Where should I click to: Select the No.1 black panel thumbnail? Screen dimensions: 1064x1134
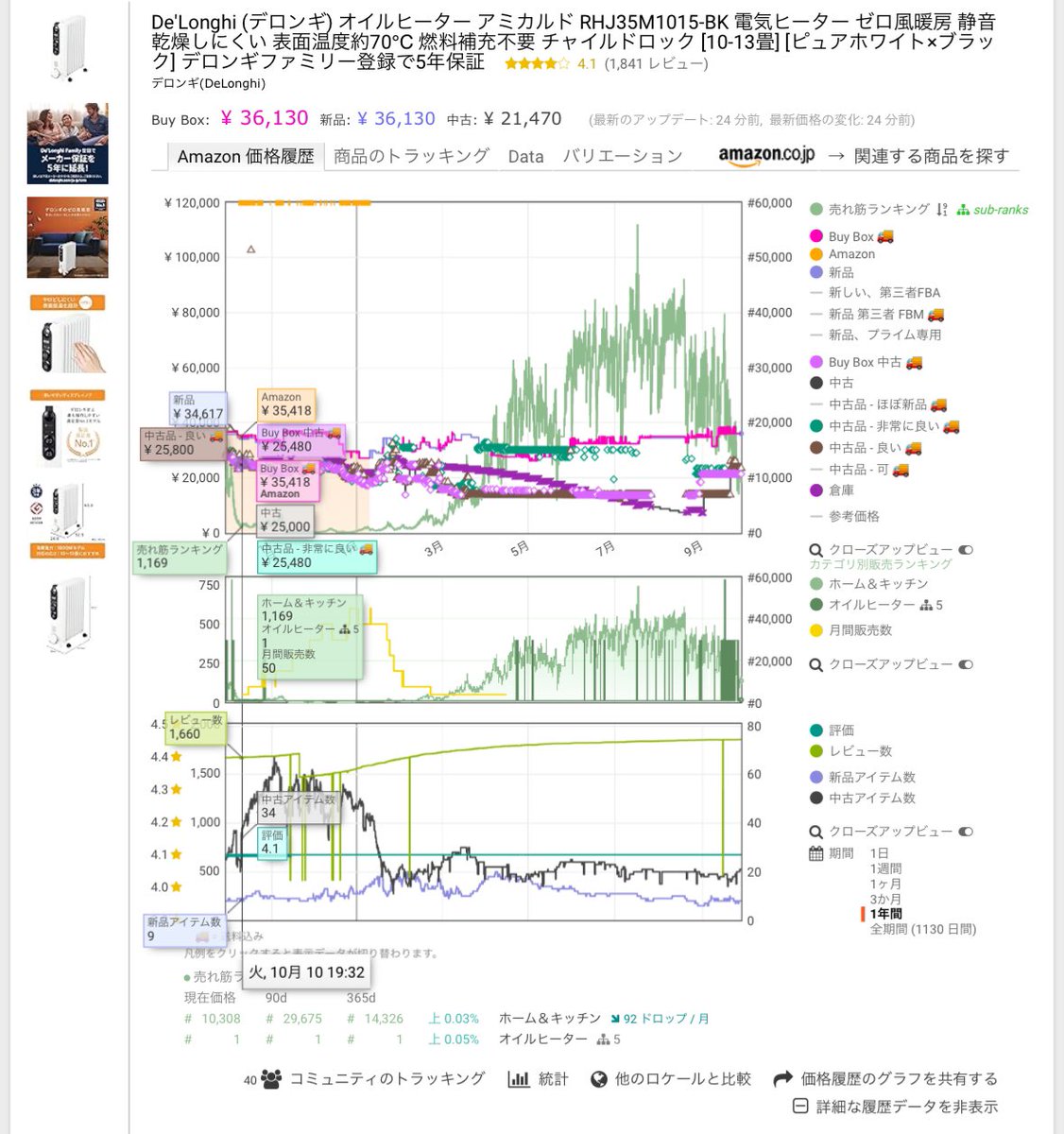pyautogui.click(x=67, y=429)
